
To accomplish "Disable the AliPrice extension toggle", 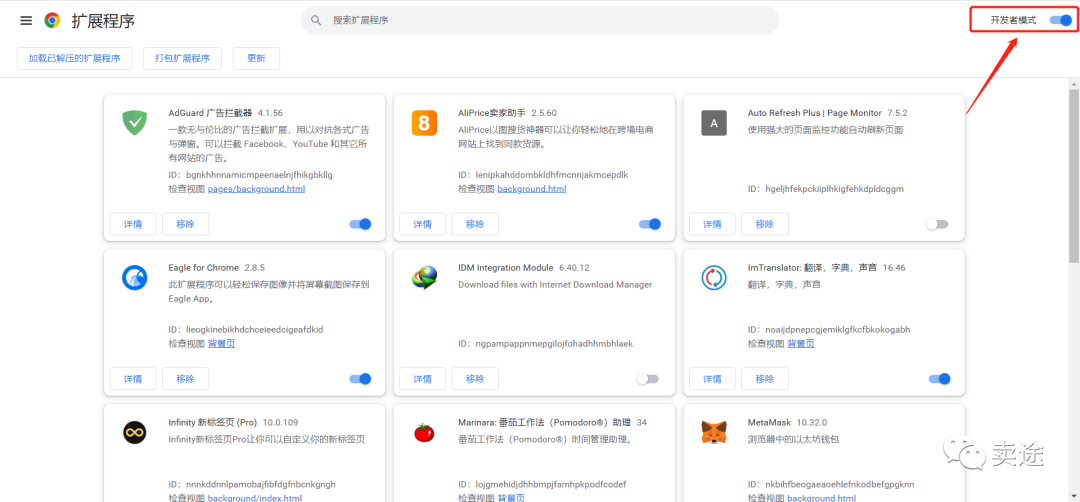I will pos(650,224).
